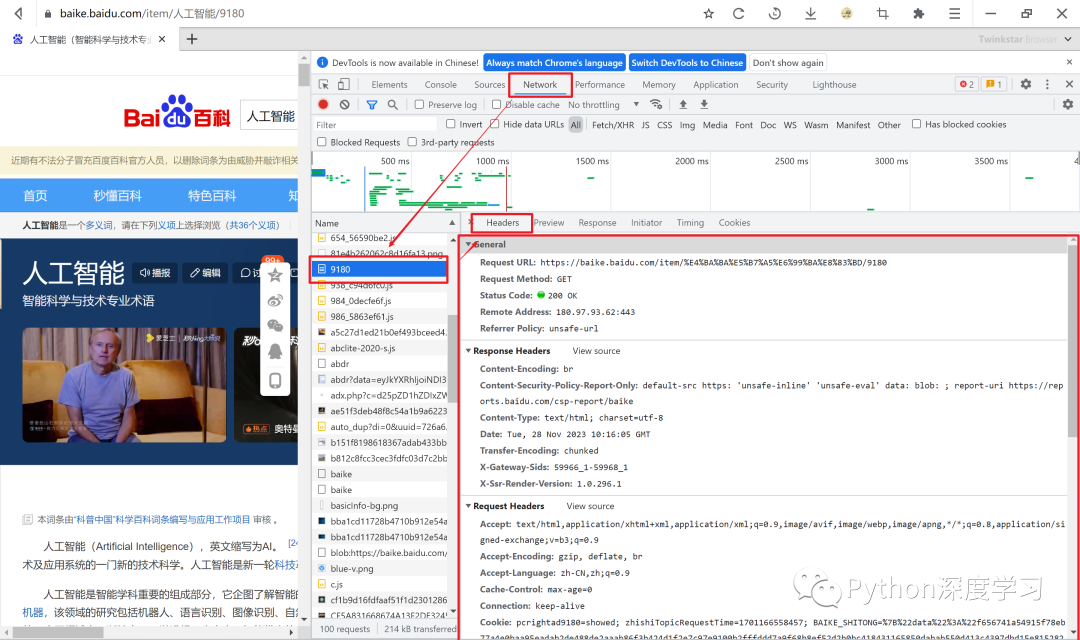Image resolution: width=1080 pixels, height=640 pixels.
Task: Show the issues warning badge
Action: [993, 84]
